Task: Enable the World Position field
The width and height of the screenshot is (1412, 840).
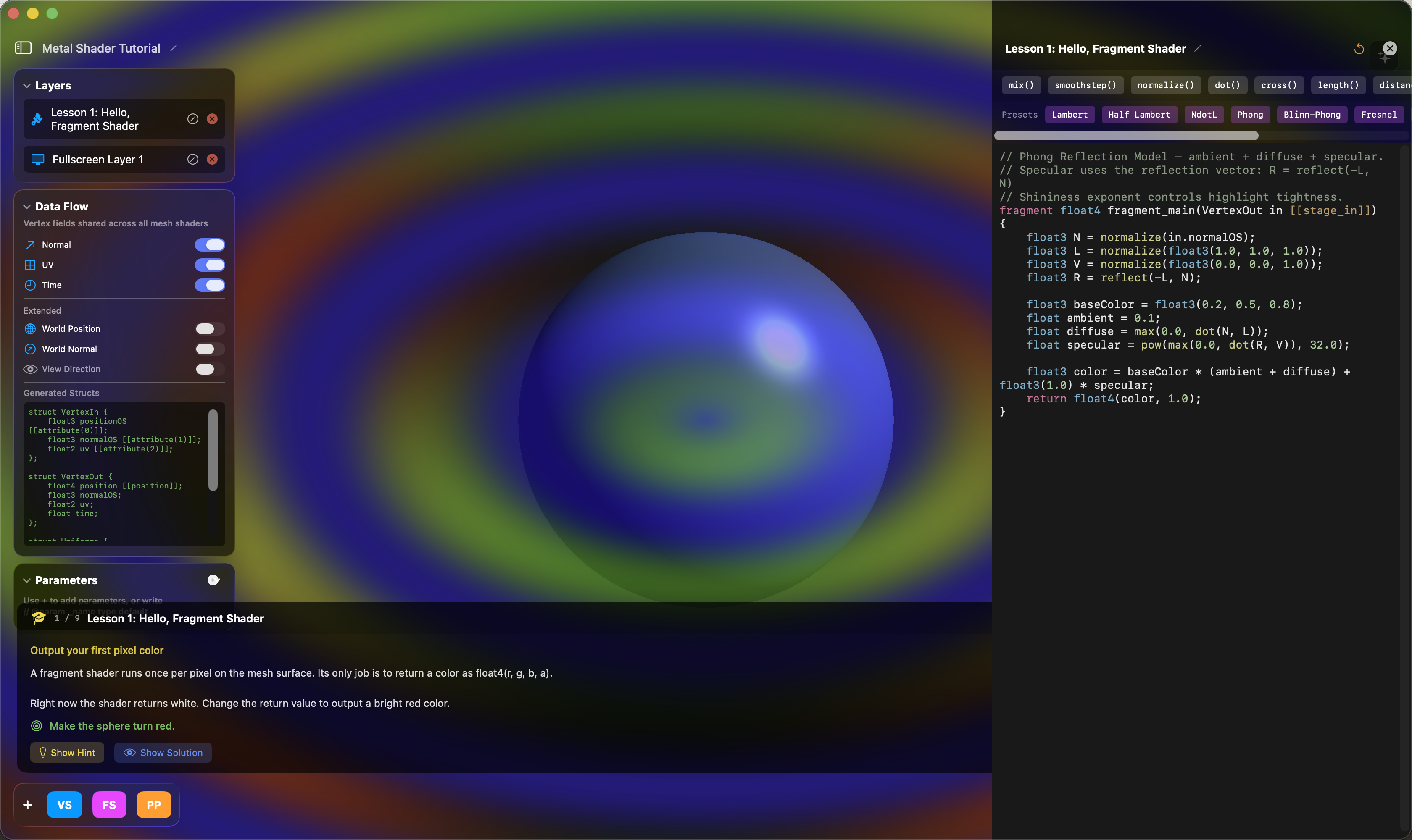Action: click(x=210, y=329)
